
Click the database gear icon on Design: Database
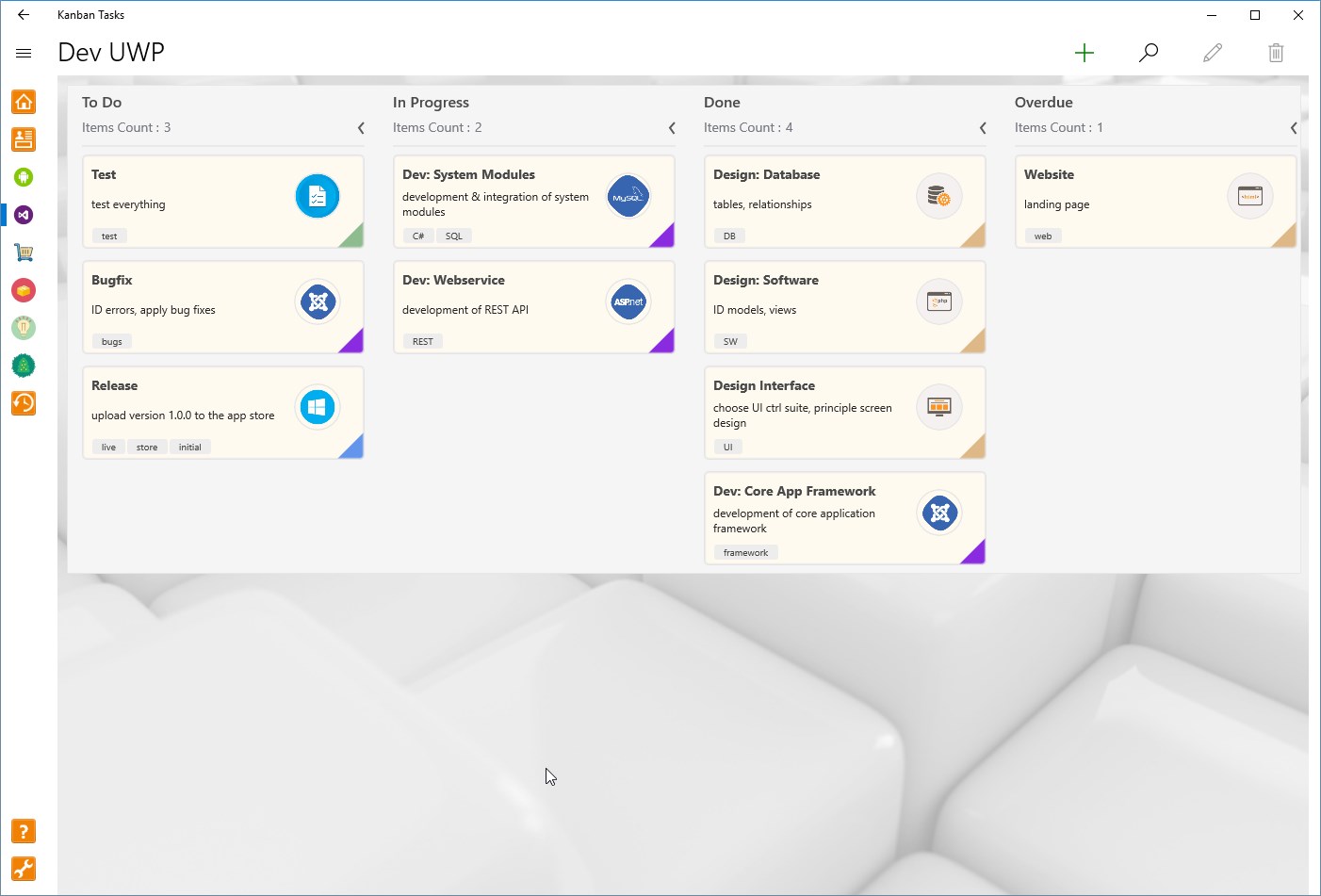(x=939, y=196)
